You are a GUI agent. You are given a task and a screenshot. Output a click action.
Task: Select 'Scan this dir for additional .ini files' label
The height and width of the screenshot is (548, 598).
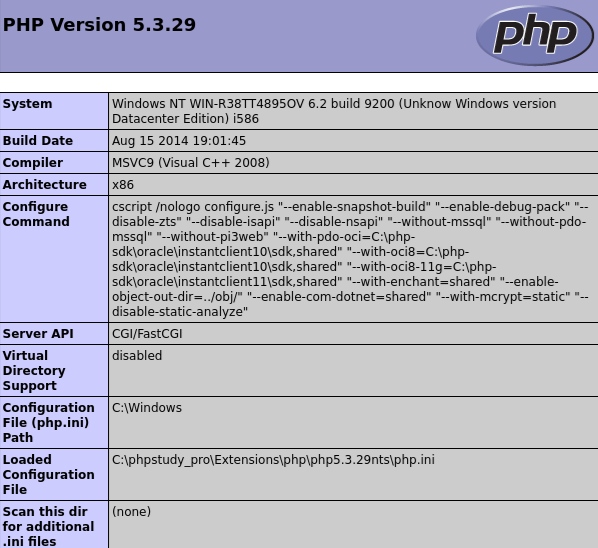(x=48, y=526)
